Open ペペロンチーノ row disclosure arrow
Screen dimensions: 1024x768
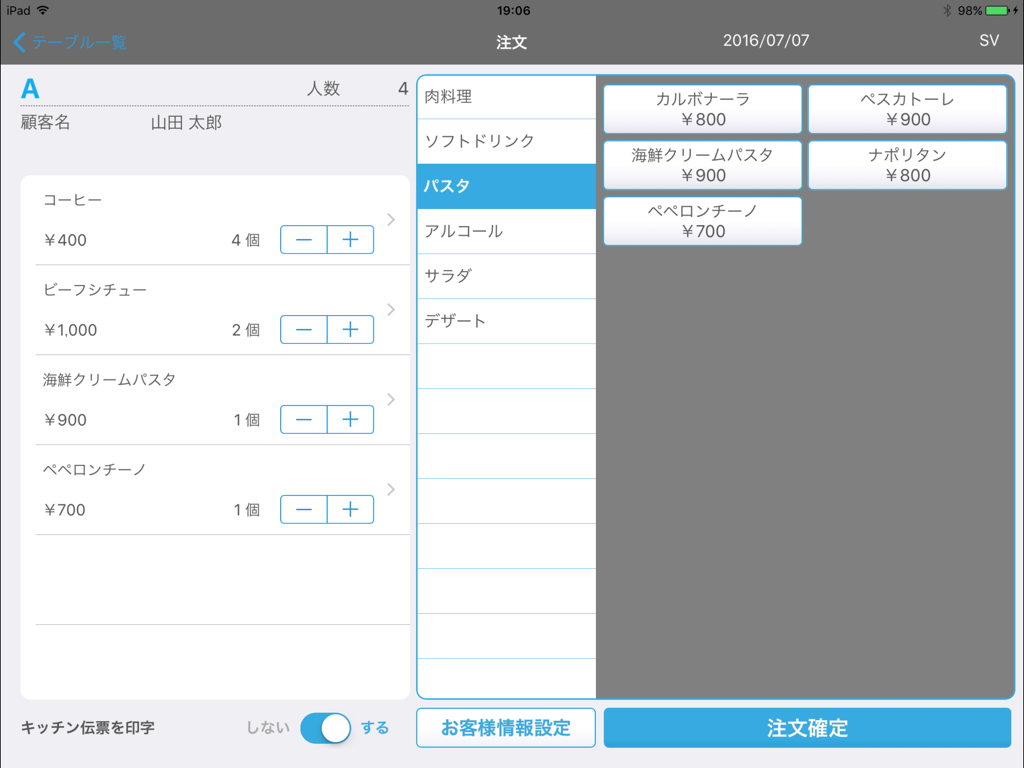click(391, 490)
